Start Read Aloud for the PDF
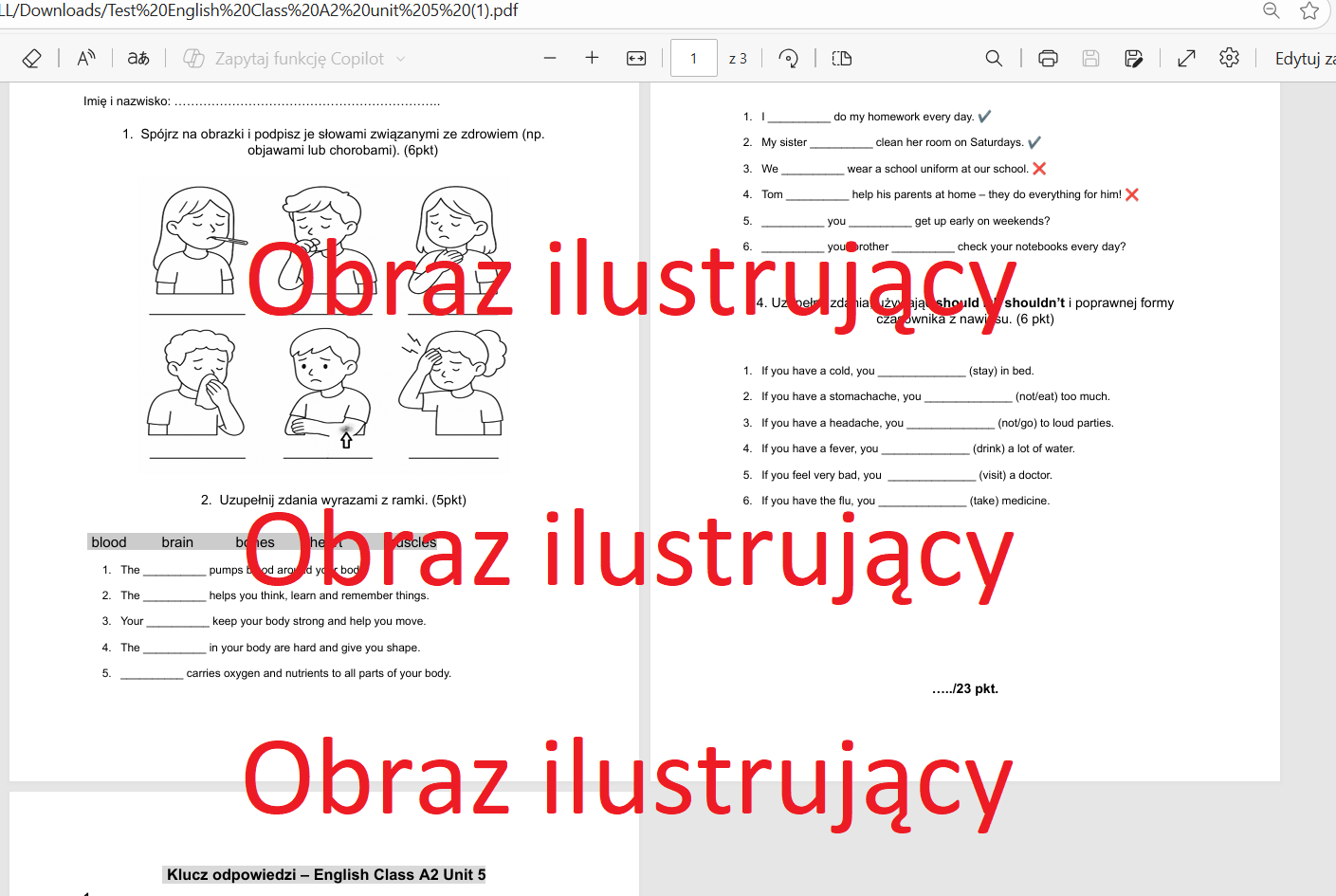This screenshot has width=1336, height=896. coord(86,59)
